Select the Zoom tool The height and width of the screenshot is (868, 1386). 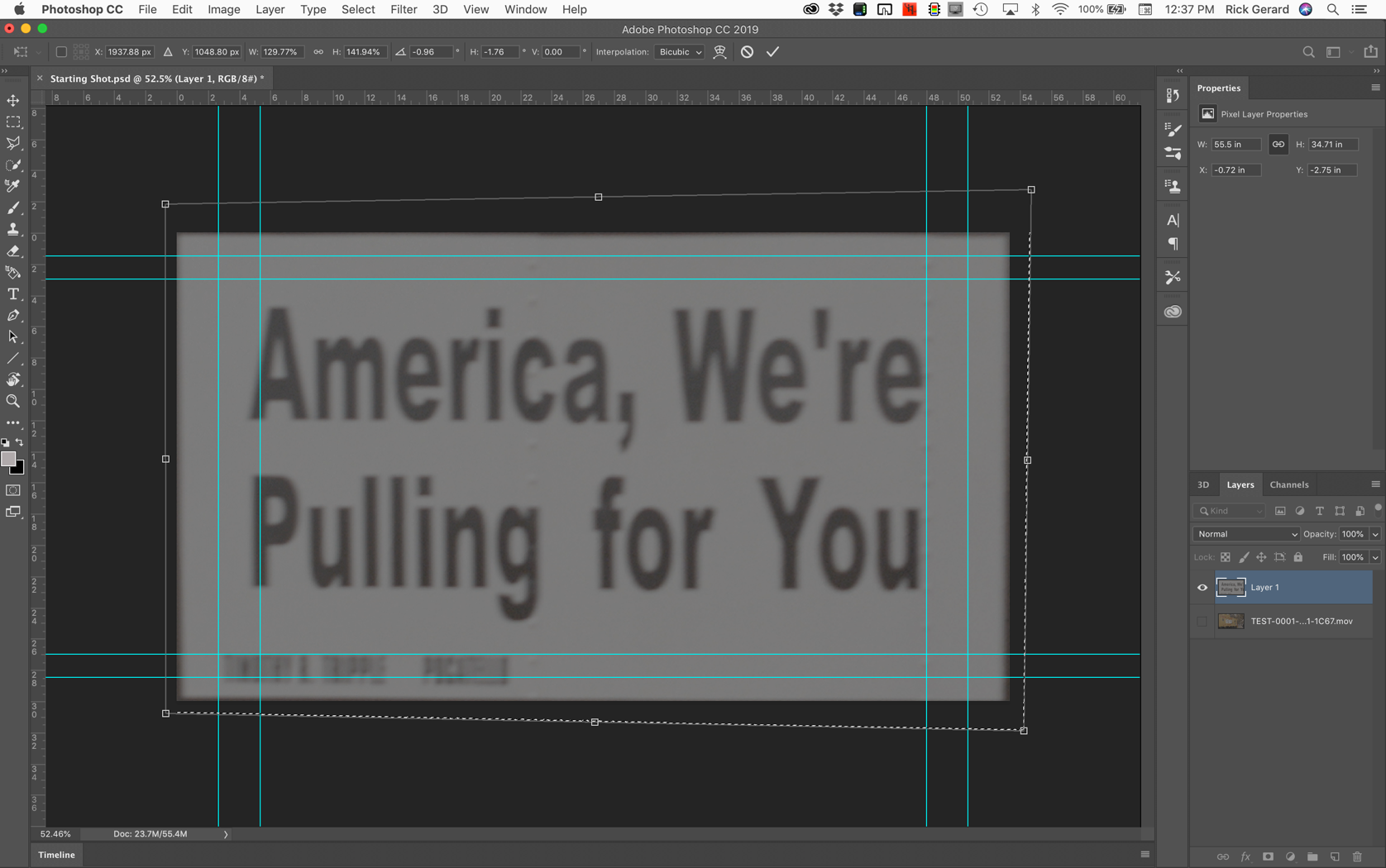coord(13,401)
